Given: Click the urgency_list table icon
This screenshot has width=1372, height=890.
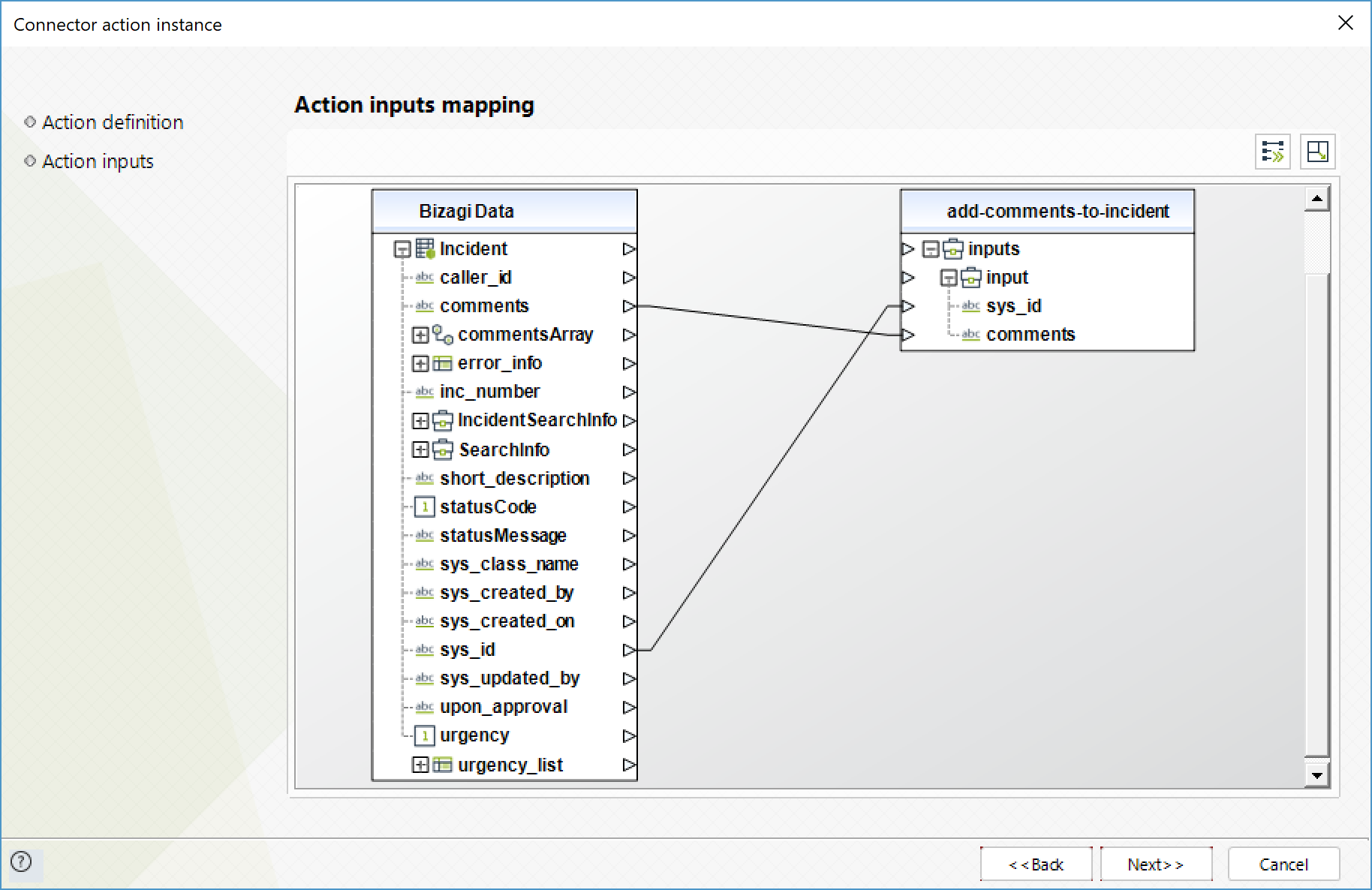Looking at the screenshot, I should coord(443,765).
